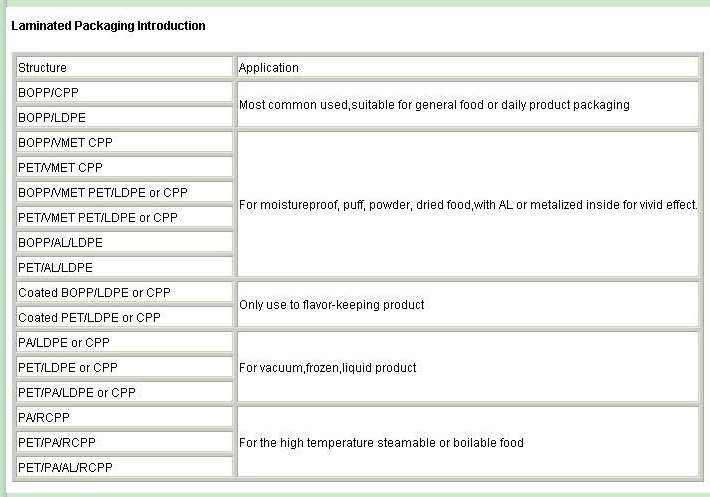Viewport: 710px width, 497px height.
Task: Click the "PET/PA/LDPE or CPP" cell
Action: [124, 393]
